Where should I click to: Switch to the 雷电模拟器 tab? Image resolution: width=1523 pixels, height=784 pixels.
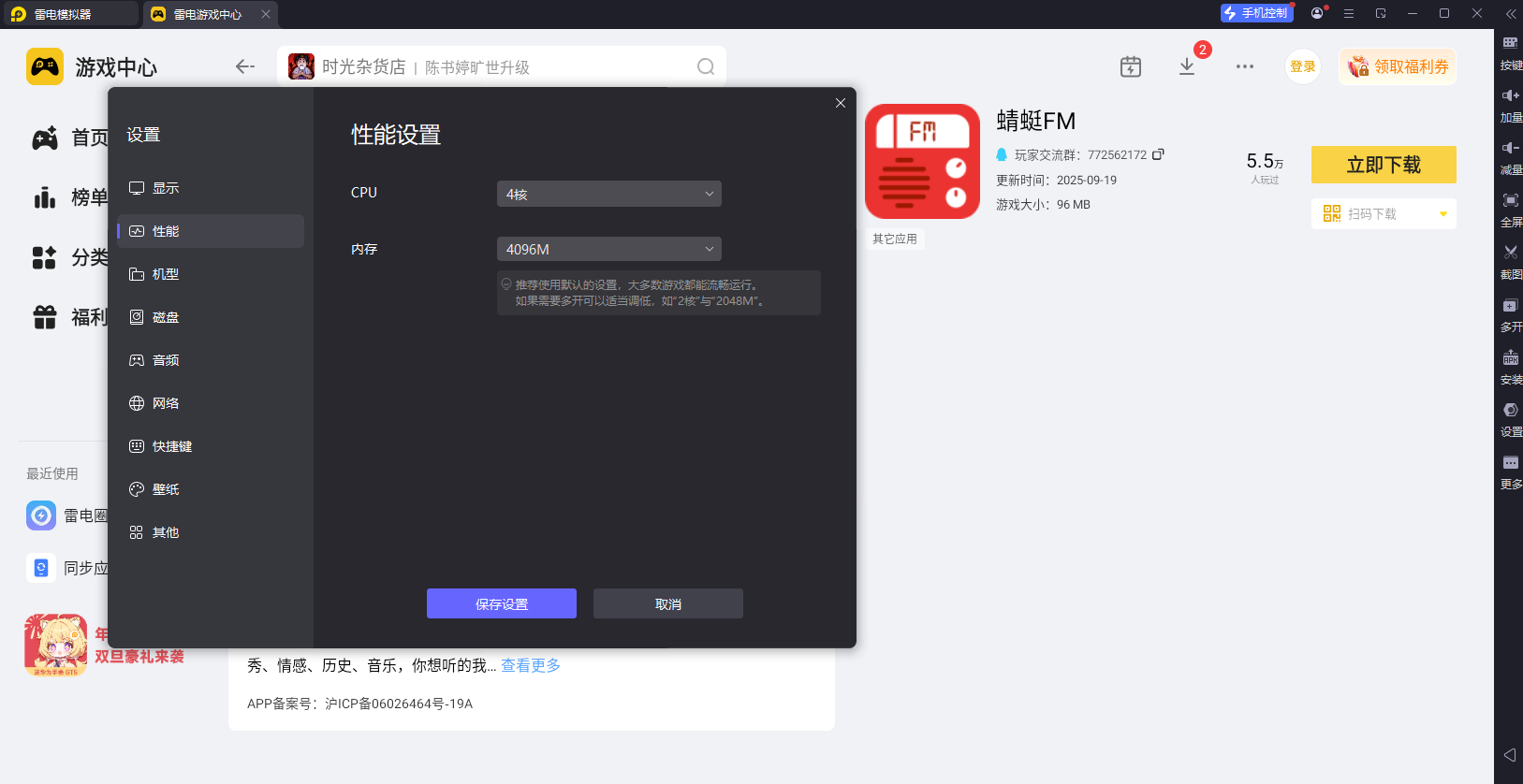click(x=69, y=14)
